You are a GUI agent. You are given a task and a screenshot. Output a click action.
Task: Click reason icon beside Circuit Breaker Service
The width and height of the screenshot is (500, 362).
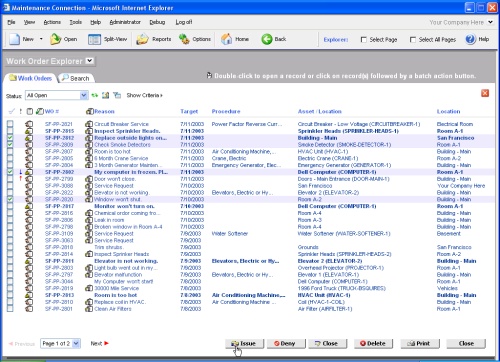89,124
